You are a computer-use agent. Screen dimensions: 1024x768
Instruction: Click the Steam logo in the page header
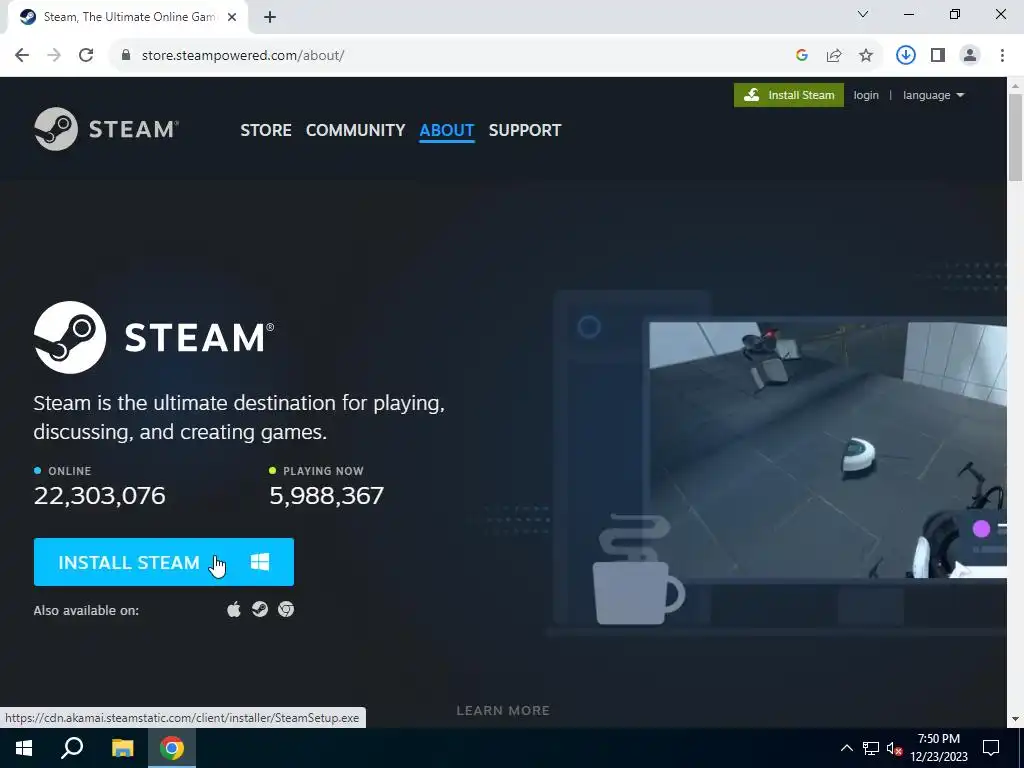point(106,129)
